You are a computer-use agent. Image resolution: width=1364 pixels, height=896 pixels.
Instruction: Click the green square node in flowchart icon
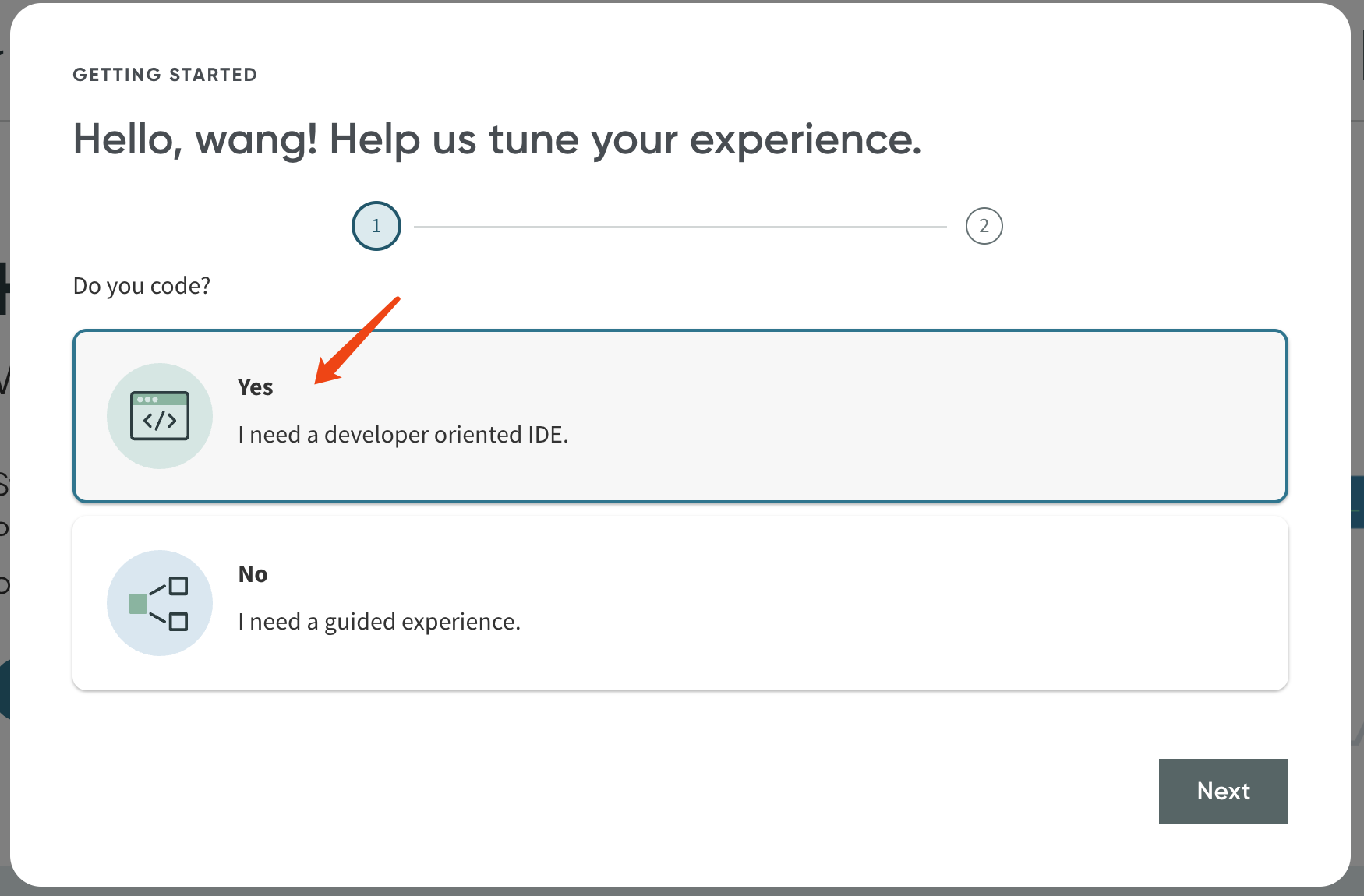coord(138,604)
